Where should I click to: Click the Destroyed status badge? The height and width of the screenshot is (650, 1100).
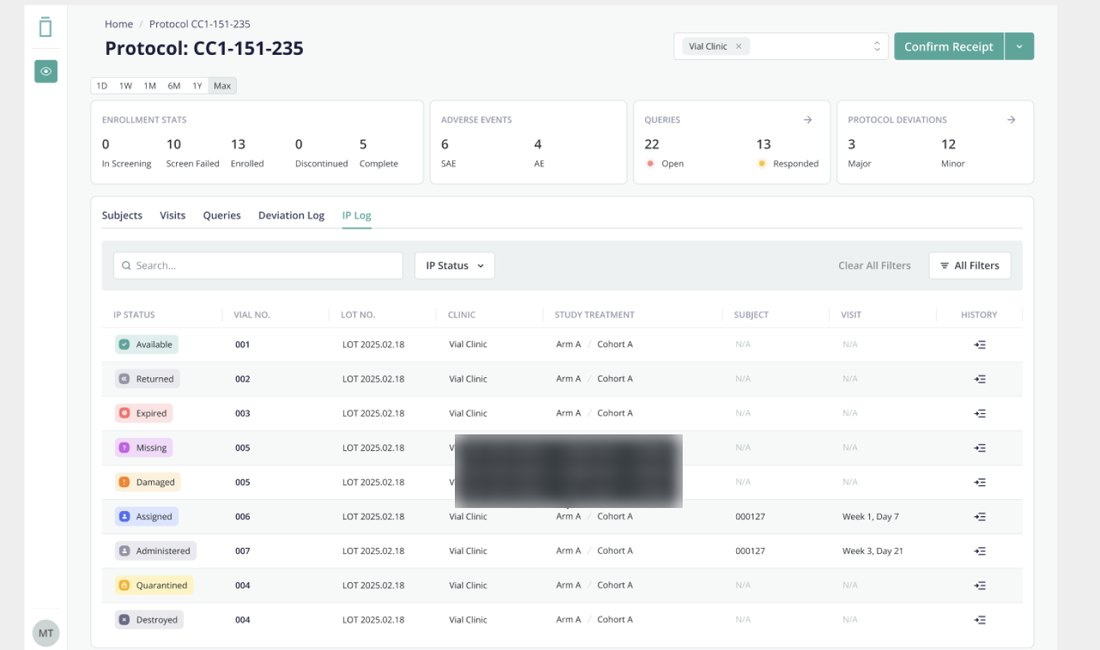click(149, 619)
